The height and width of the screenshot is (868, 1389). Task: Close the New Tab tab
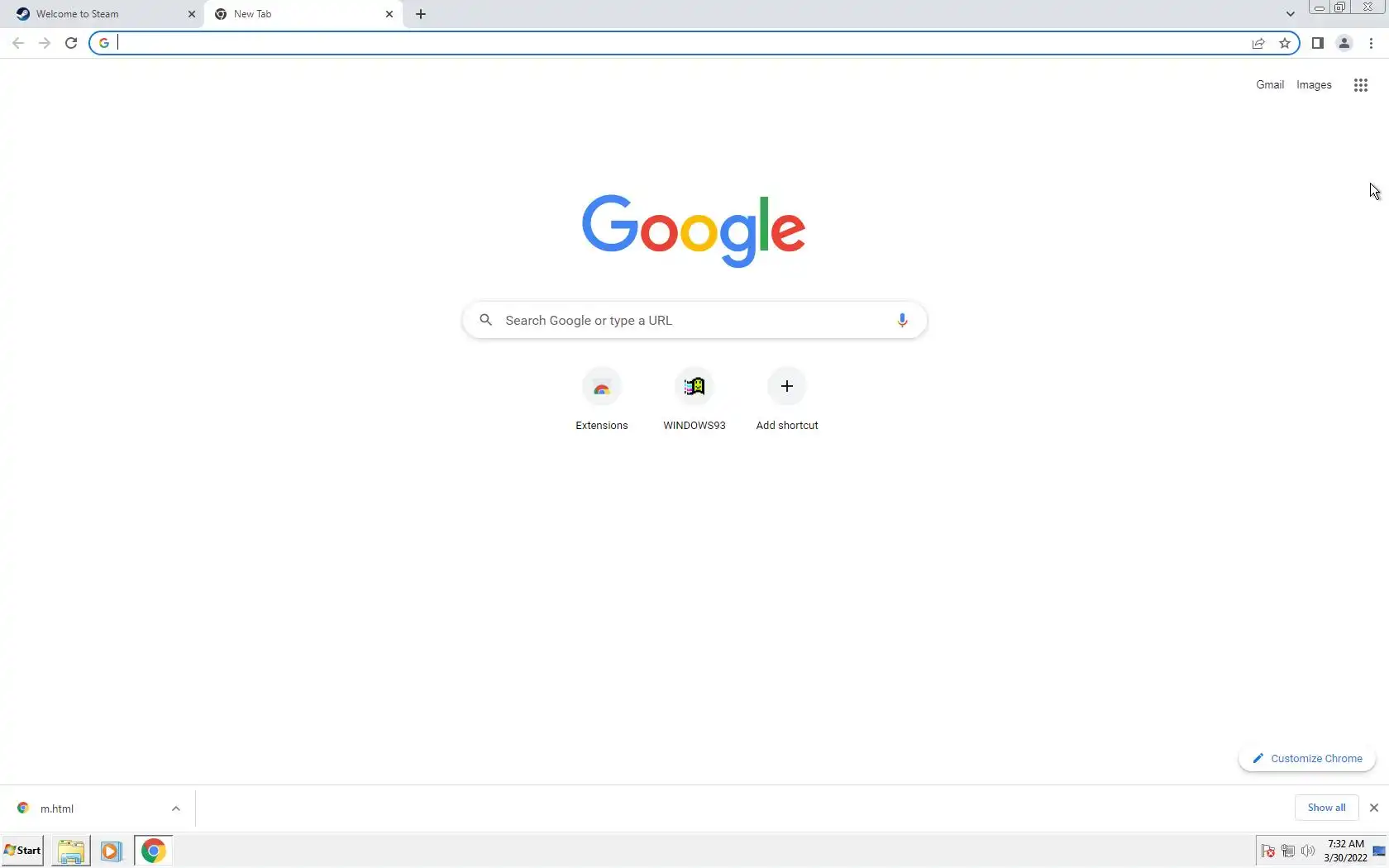tap(389, 14)
